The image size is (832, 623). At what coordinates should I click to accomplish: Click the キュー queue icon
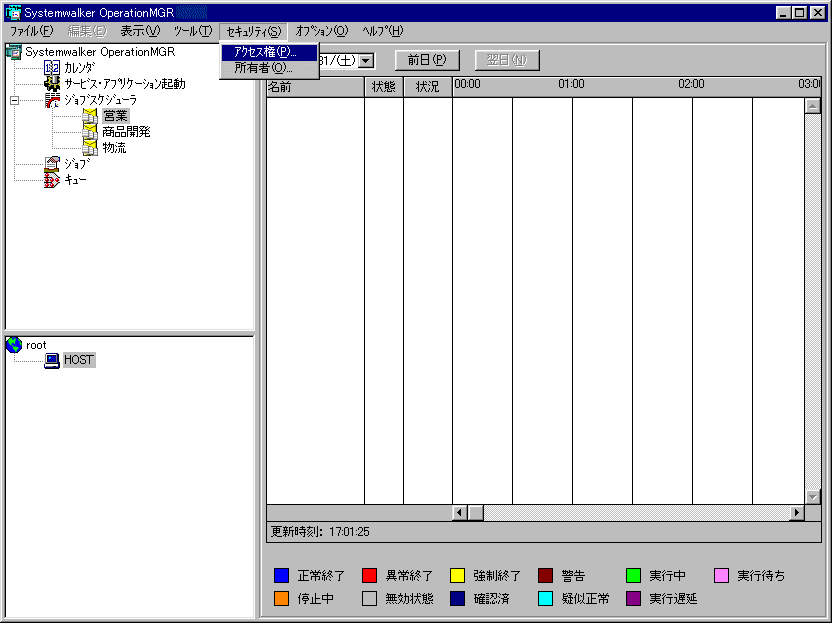tap(51, 180)
